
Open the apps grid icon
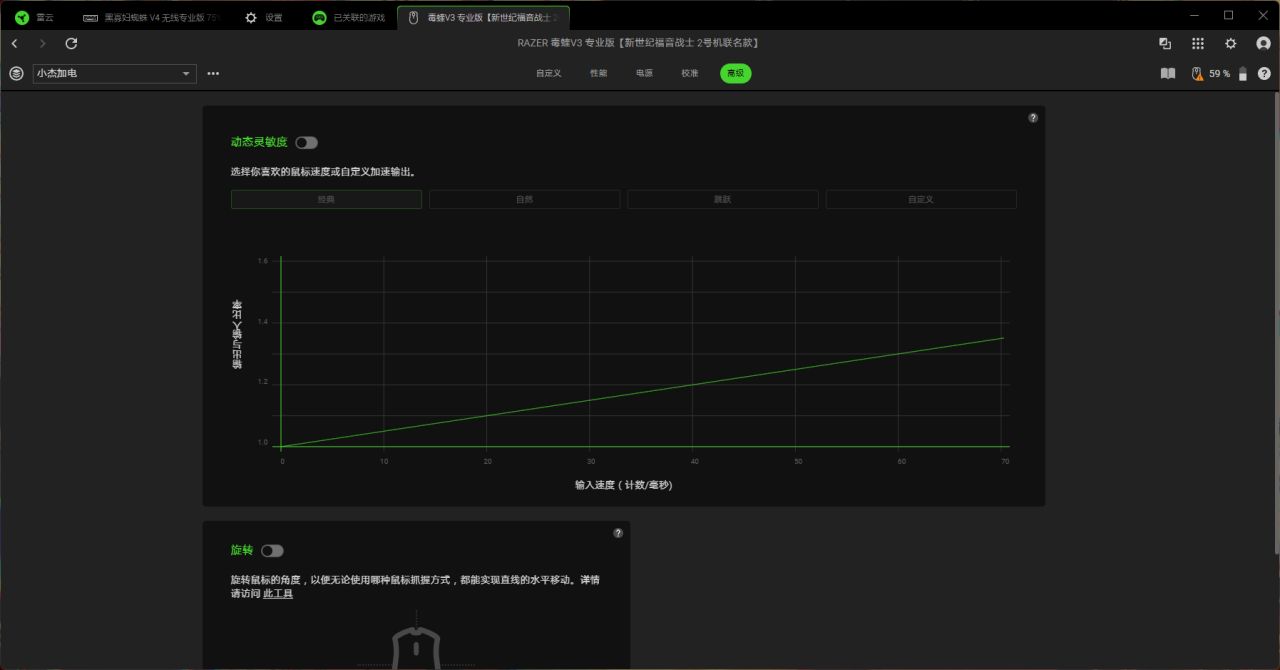(x=1198, y=43)
